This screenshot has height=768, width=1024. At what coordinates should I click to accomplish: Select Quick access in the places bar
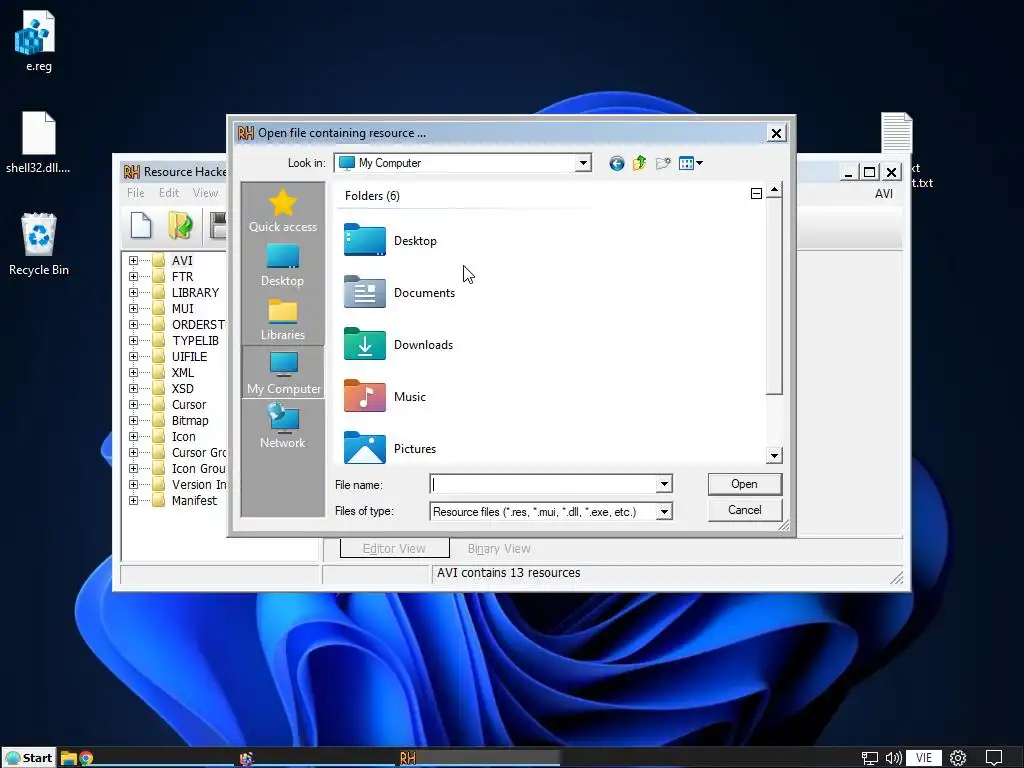pos(283,211)
